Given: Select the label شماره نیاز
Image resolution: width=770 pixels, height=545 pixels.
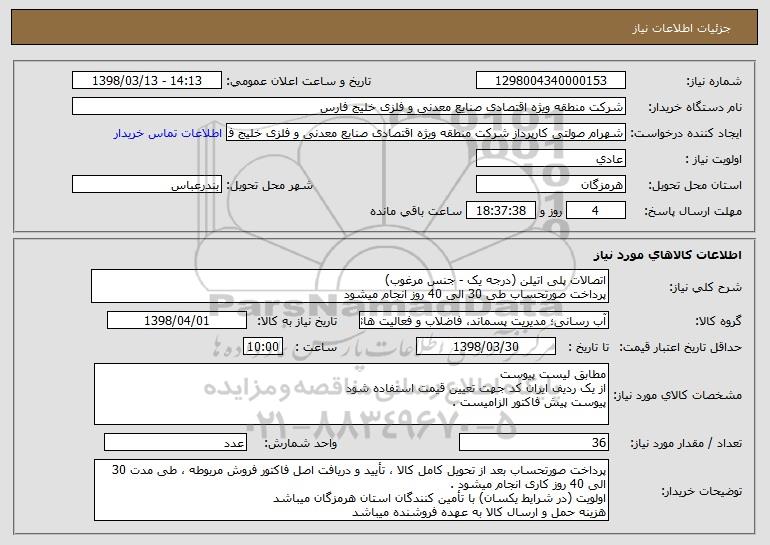Looking at the screenshot, I should point(714,81).
